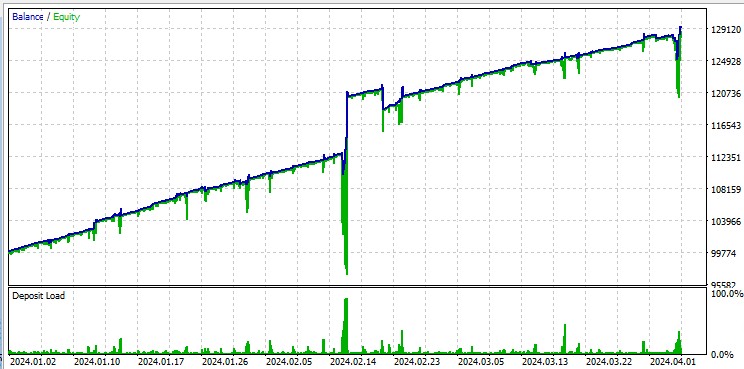Image resolution: width=744 pixels, height=369 pixels.
Task: Click the Equity legend label
Action: click(66, 17)
